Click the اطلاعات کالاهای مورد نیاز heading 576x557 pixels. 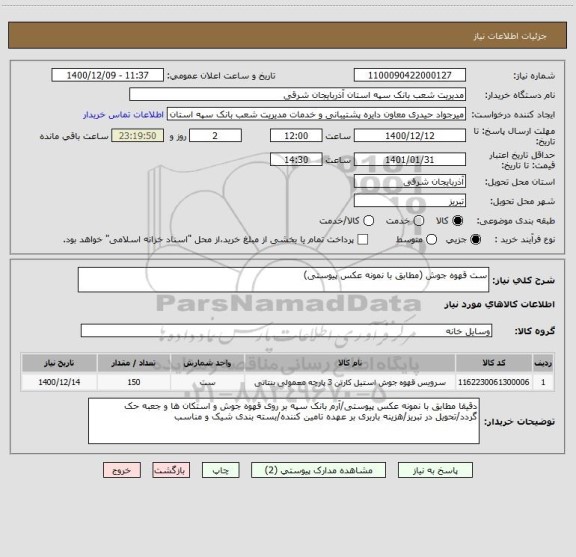pos(500,305)
